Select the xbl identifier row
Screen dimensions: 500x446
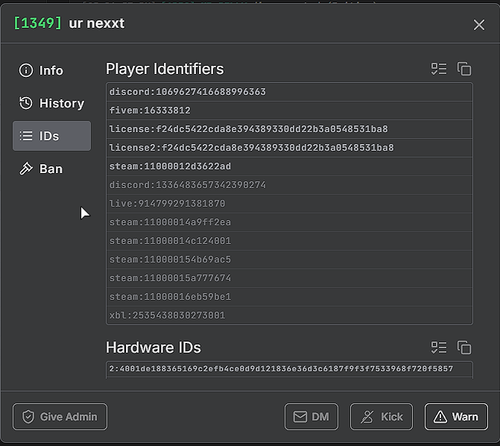[289, 315]
